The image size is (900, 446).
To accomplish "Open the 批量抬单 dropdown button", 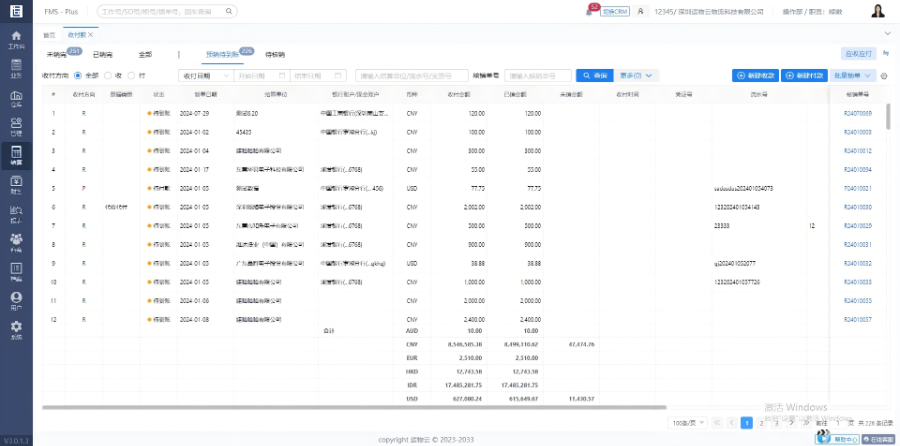I will (x=852, y=75).
